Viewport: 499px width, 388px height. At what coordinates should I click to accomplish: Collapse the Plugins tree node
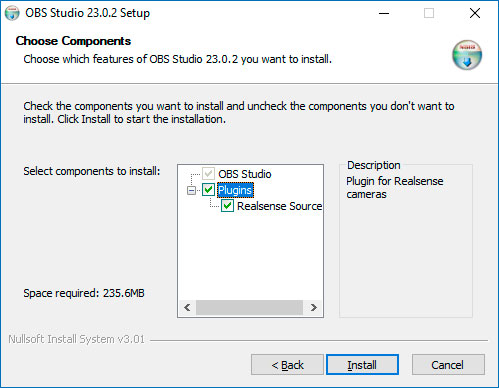[191, 190]
